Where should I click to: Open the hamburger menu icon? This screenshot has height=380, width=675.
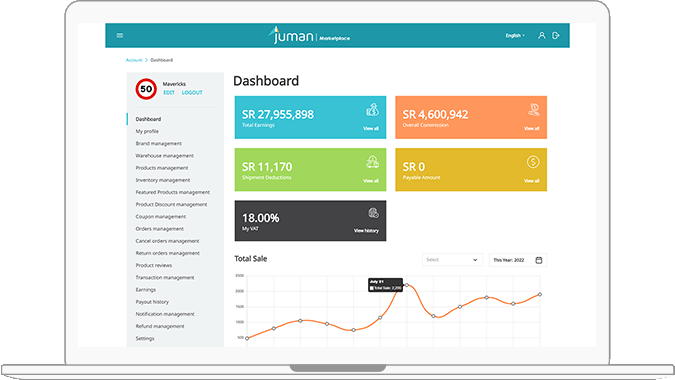(x=120, y=35)
